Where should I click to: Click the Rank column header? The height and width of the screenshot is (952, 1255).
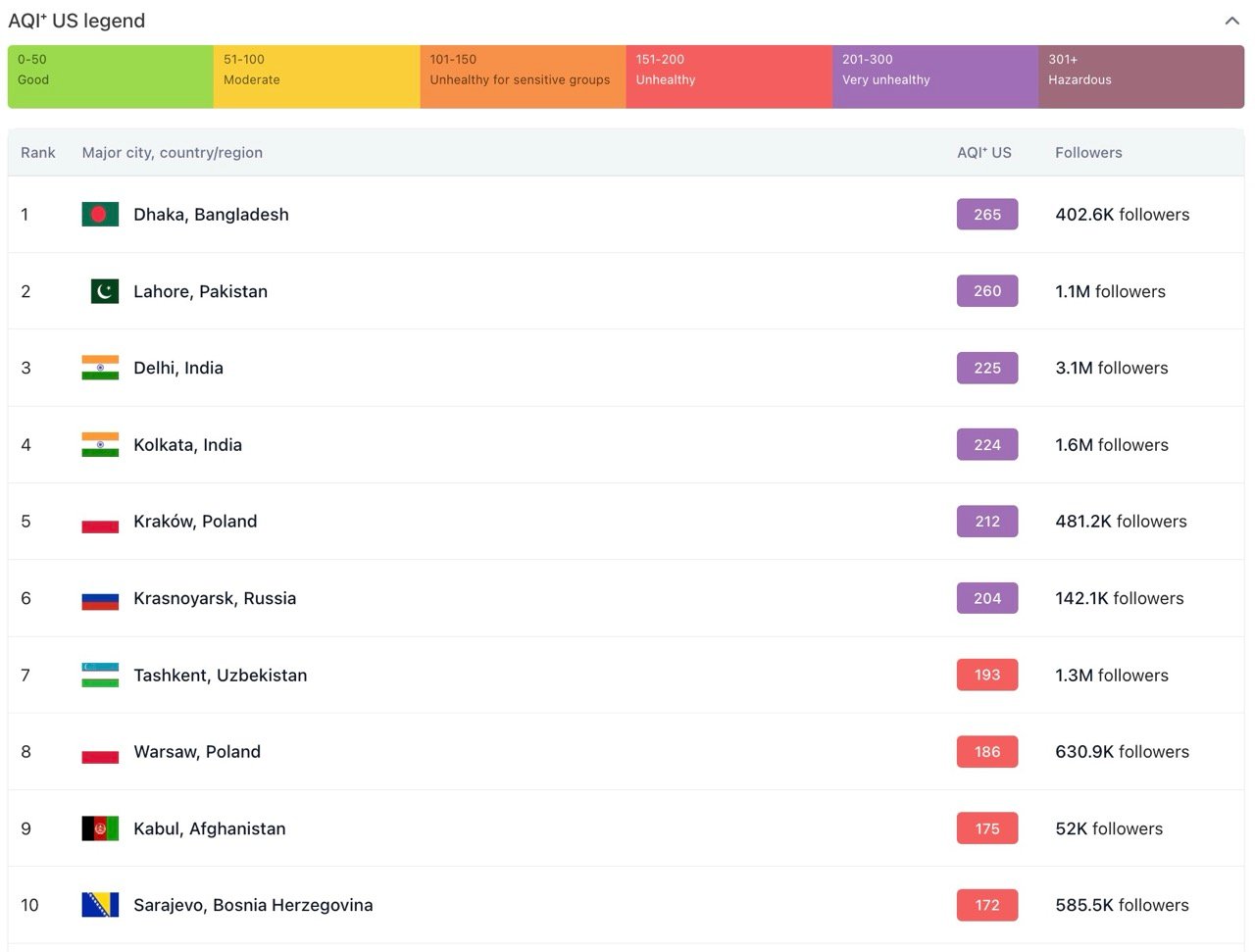[x=38, y=153]
